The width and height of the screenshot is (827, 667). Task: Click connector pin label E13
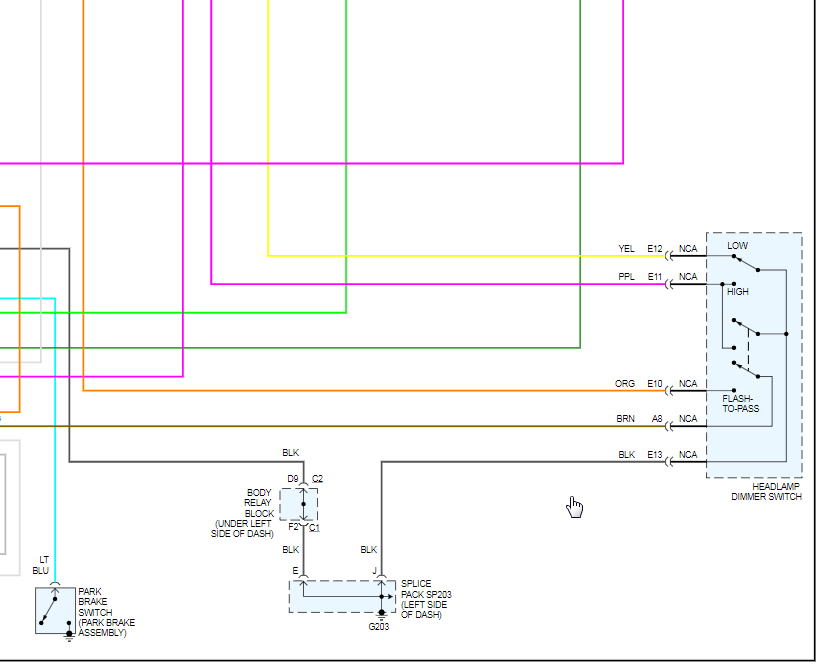tap(655, 455)
